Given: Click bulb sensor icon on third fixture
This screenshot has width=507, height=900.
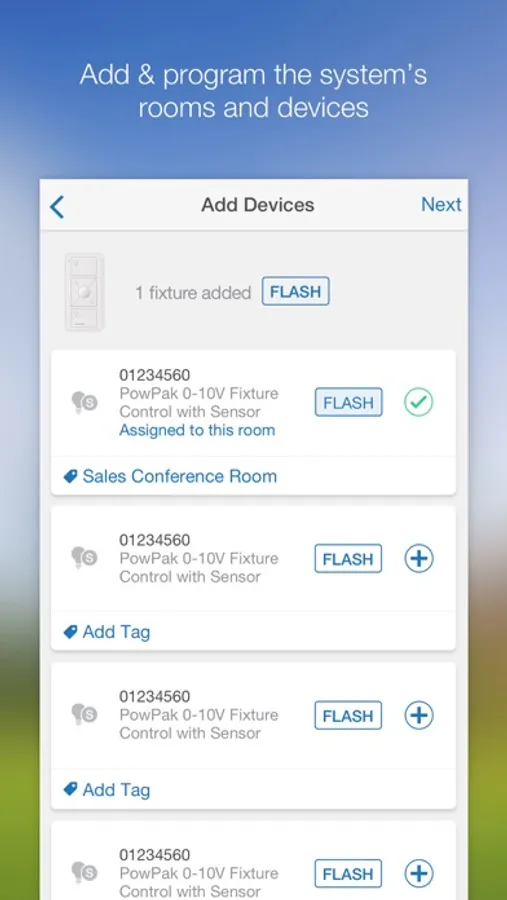Looking at the screenshot, I should pyautogui.click(x=84, y=714).
